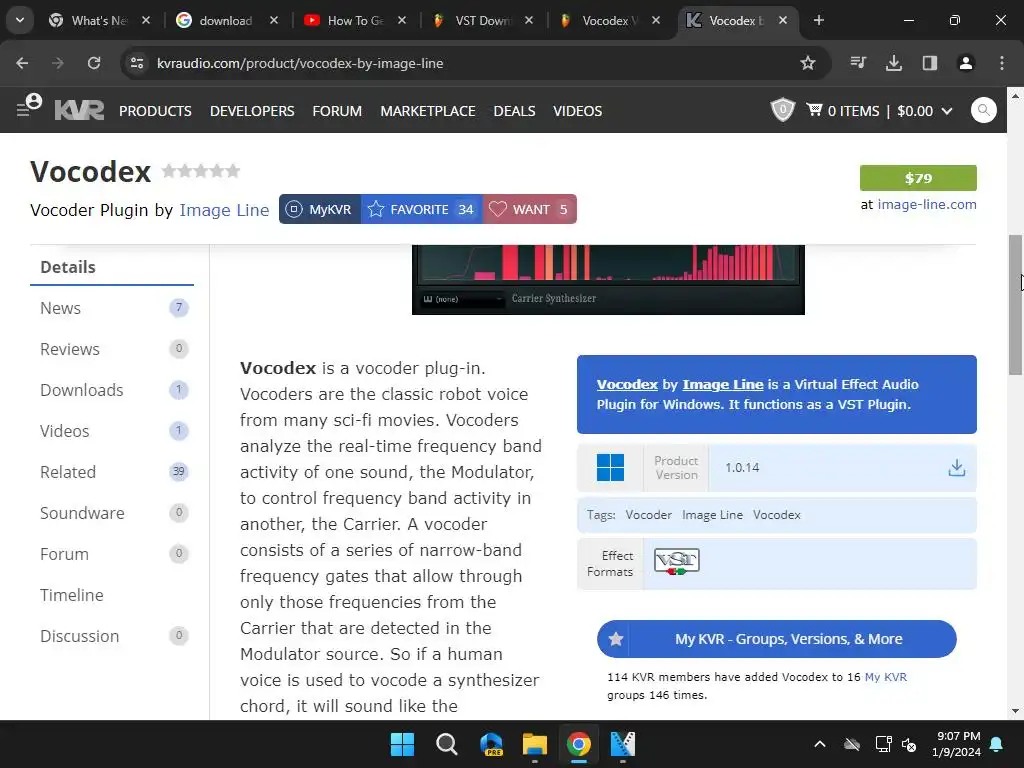Show hidden system tray icons
This screenshot has height=768, width=1024.
(x=820, y=744)
